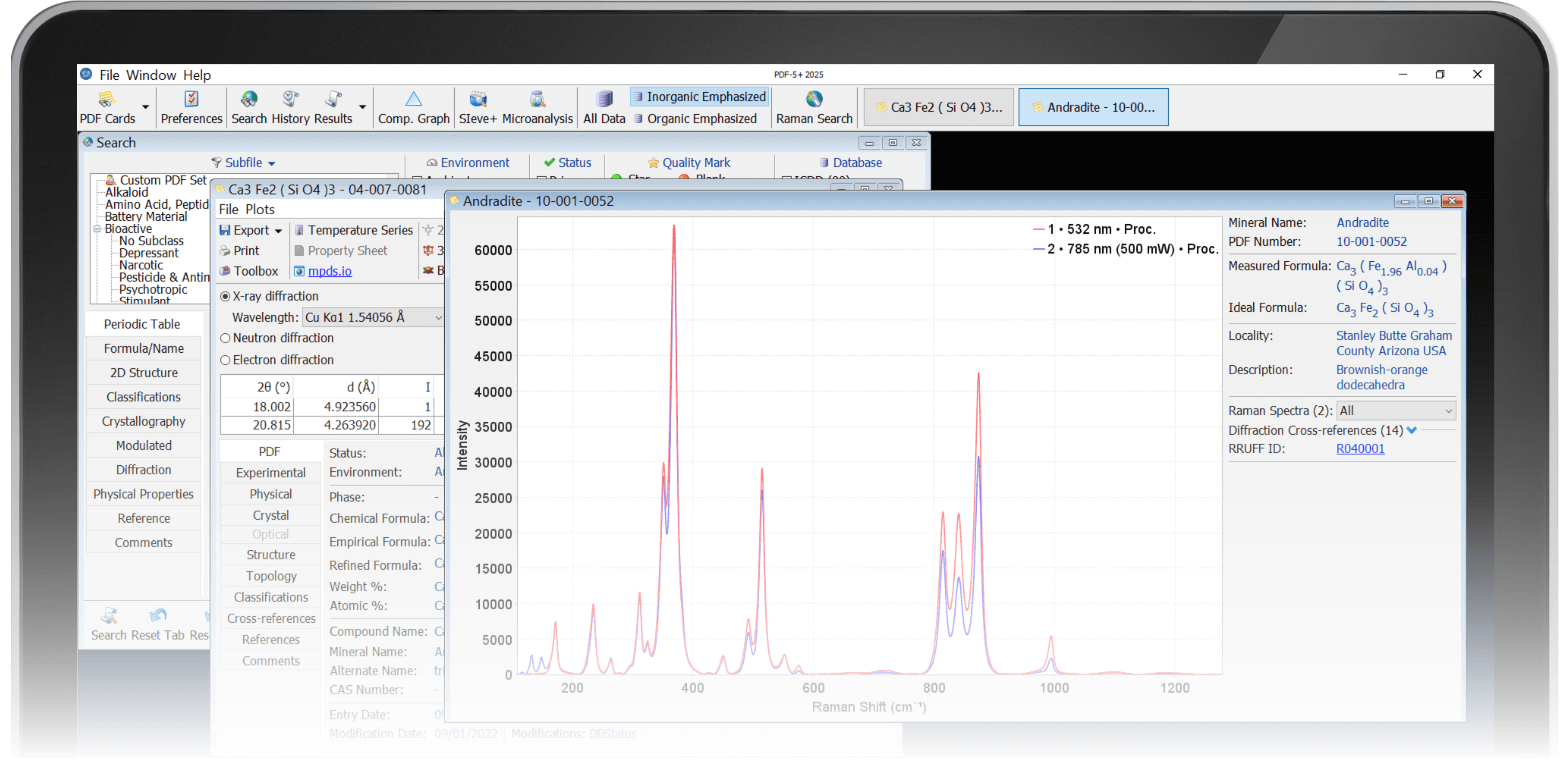Image resolution: width=1562 pixels, height=760 pixels.
Task: Choose the Electron diffraction option
Action: (x=225, y=360)
